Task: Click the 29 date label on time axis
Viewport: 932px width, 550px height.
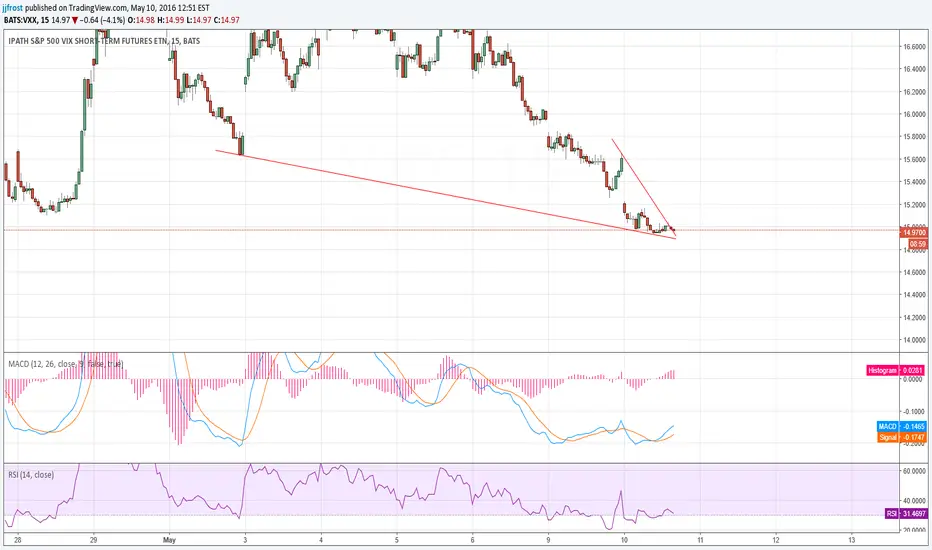Action: coord(93,540)
